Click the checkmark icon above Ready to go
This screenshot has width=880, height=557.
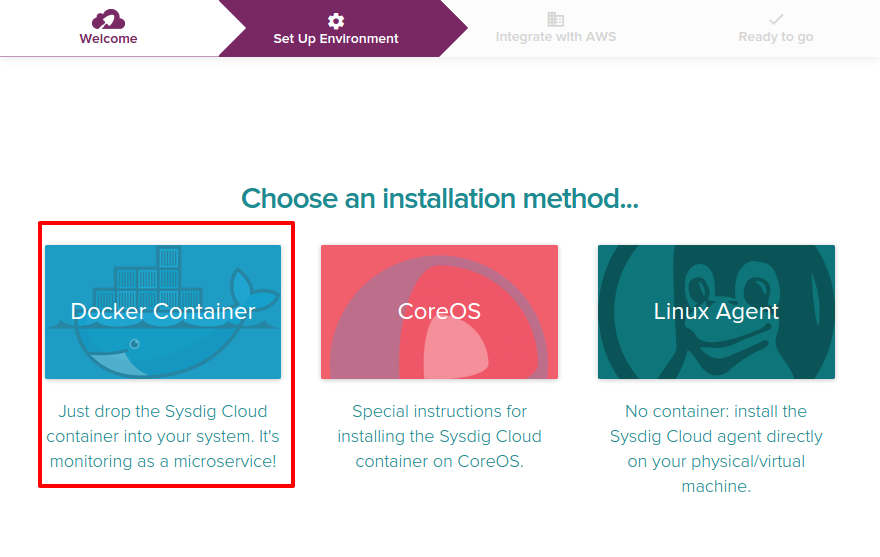[776, 20]
